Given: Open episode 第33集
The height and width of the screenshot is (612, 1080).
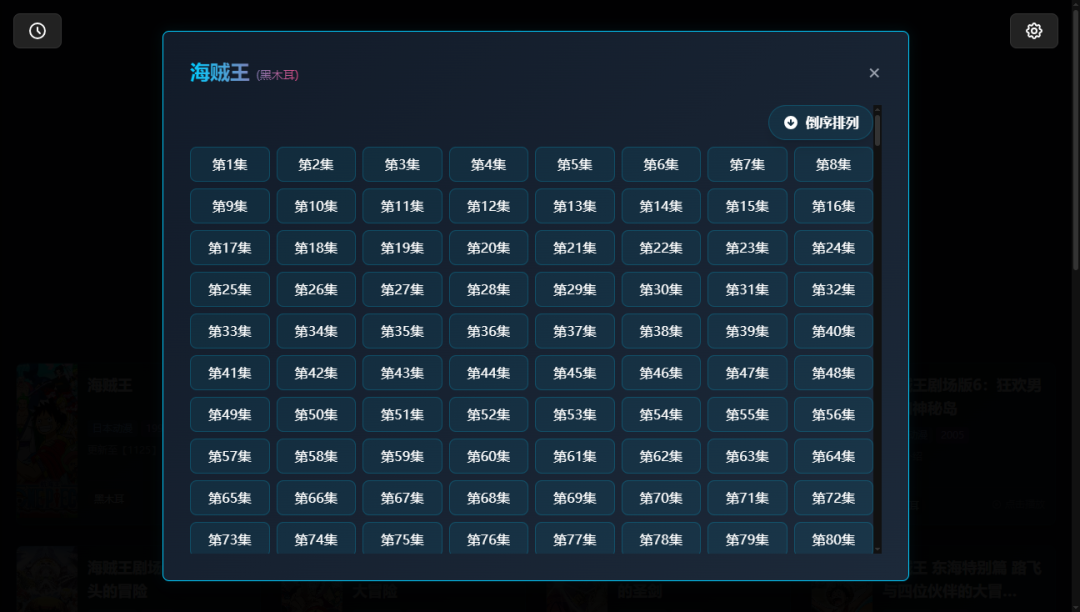Looking at the screenshot, I should click(230, 331).
